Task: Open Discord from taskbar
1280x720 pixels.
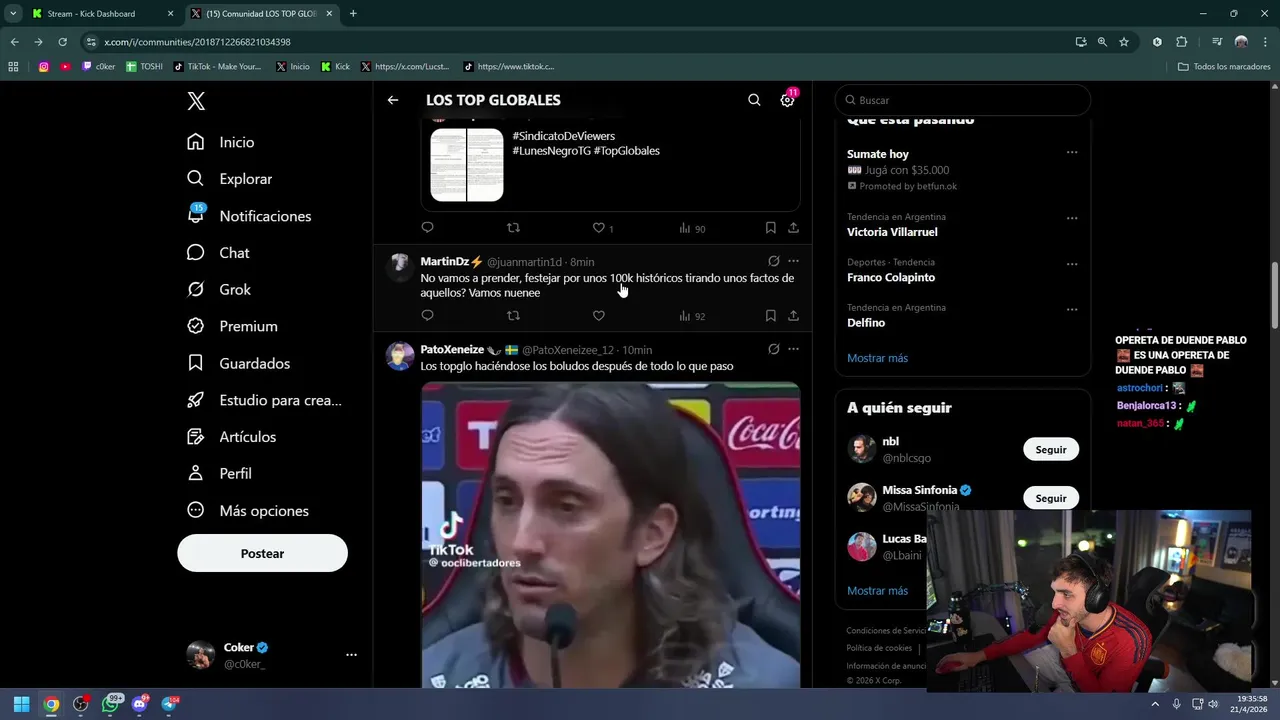Action: pos(140,704)
